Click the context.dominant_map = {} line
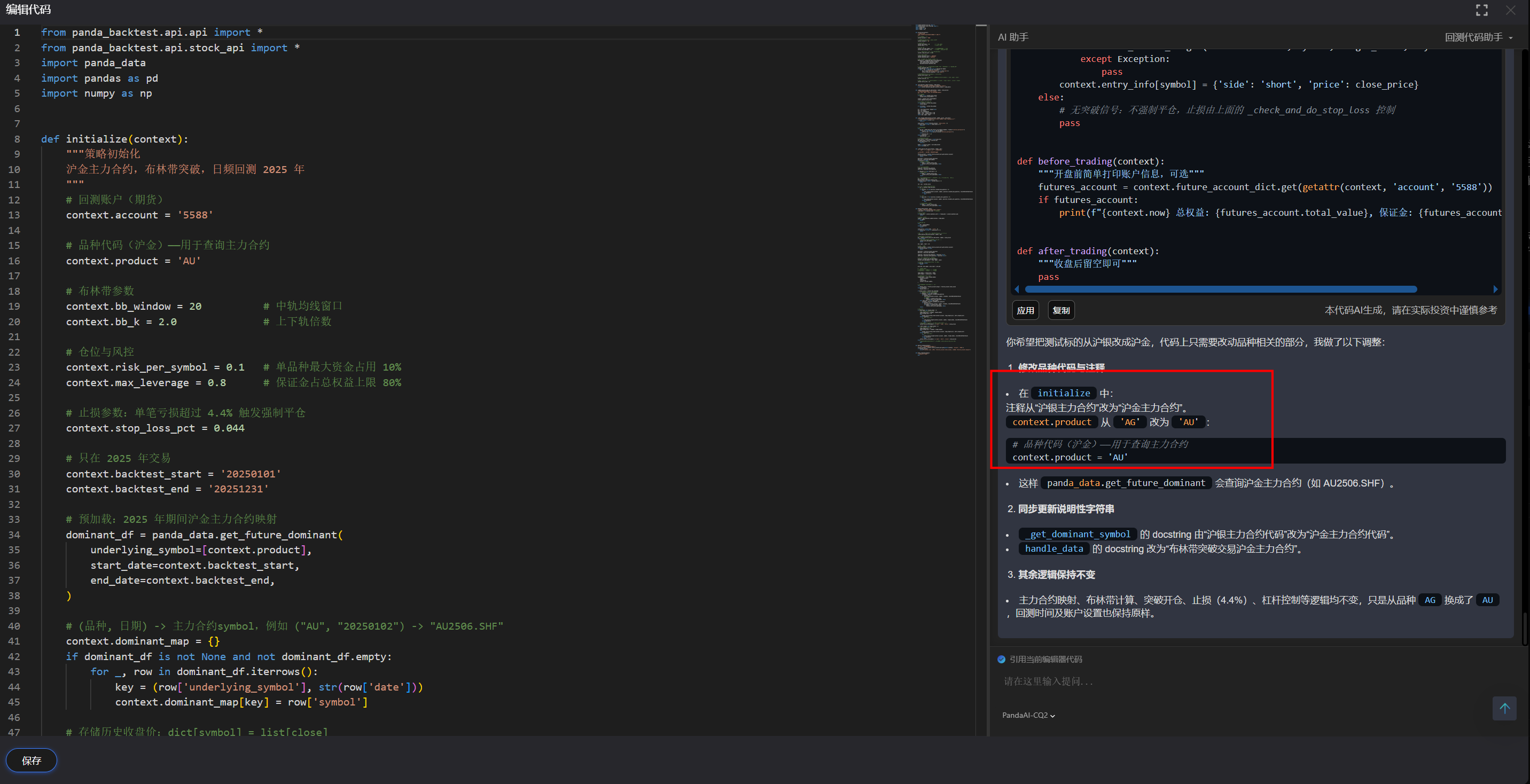Screen dimensions: 1530x784 tap(143, 641)
